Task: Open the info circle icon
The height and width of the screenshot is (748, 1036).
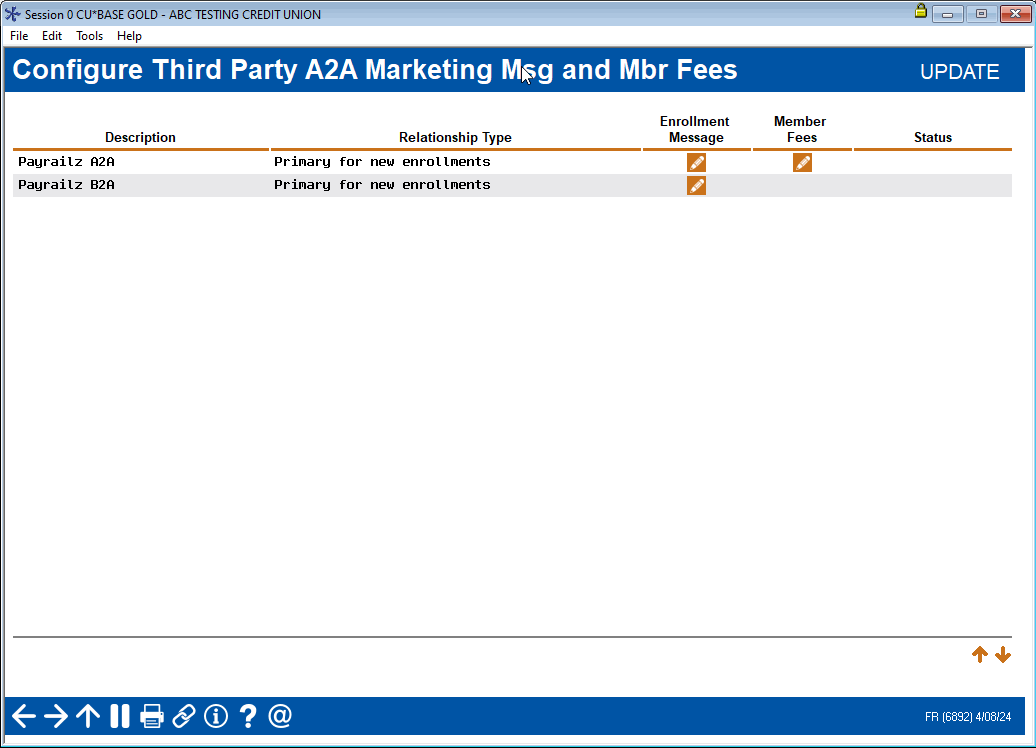Action: click(x=216, y=716)
